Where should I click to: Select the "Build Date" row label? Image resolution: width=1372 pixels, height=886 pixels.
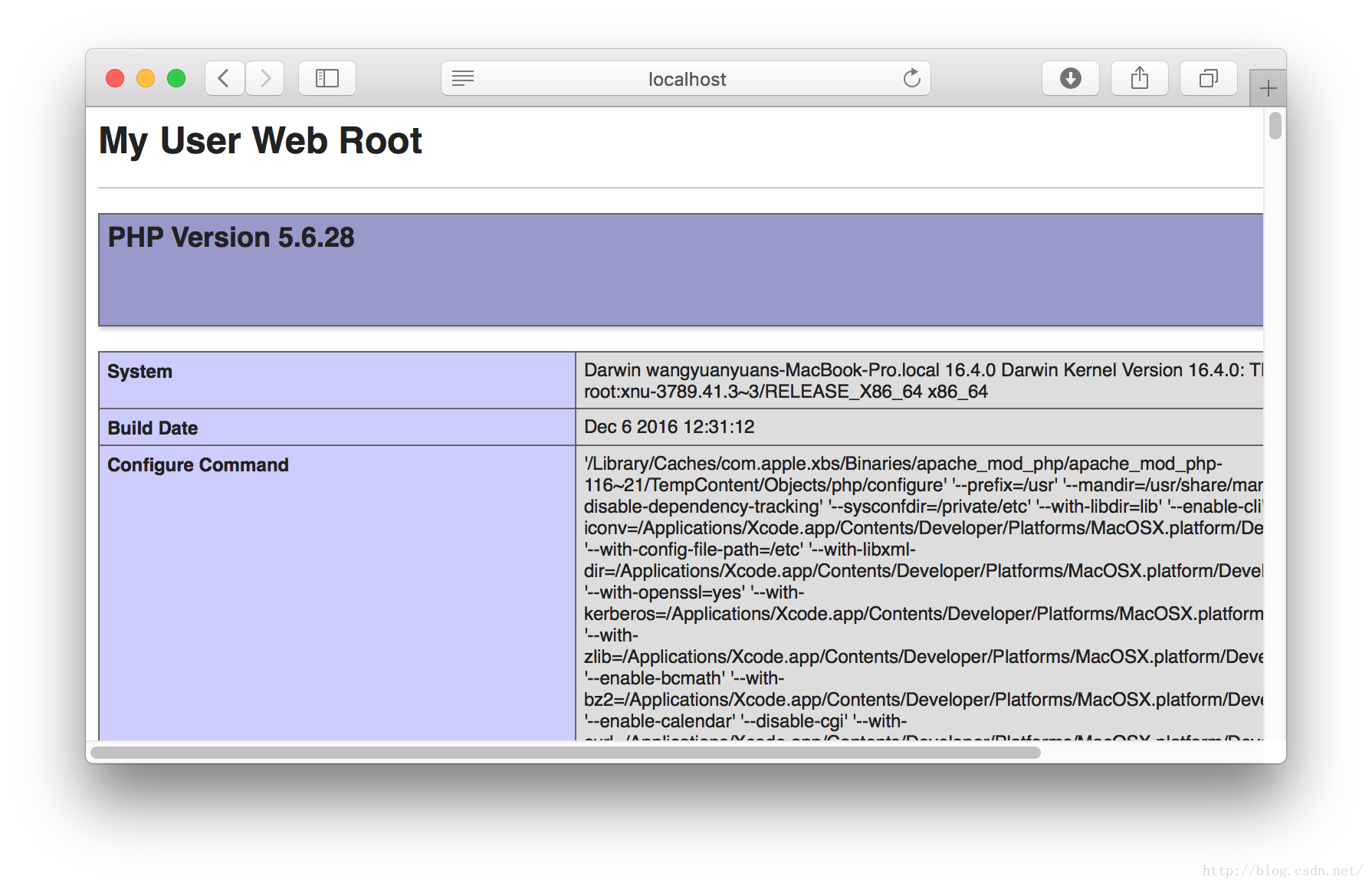(153, 428)
